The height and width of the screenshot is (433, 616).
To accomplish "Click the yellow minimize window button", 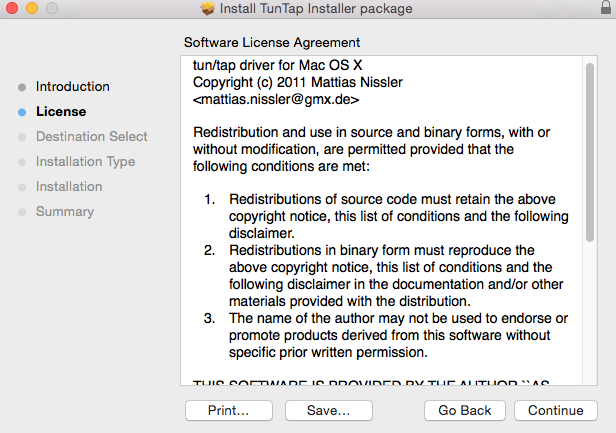I will 32,8.
